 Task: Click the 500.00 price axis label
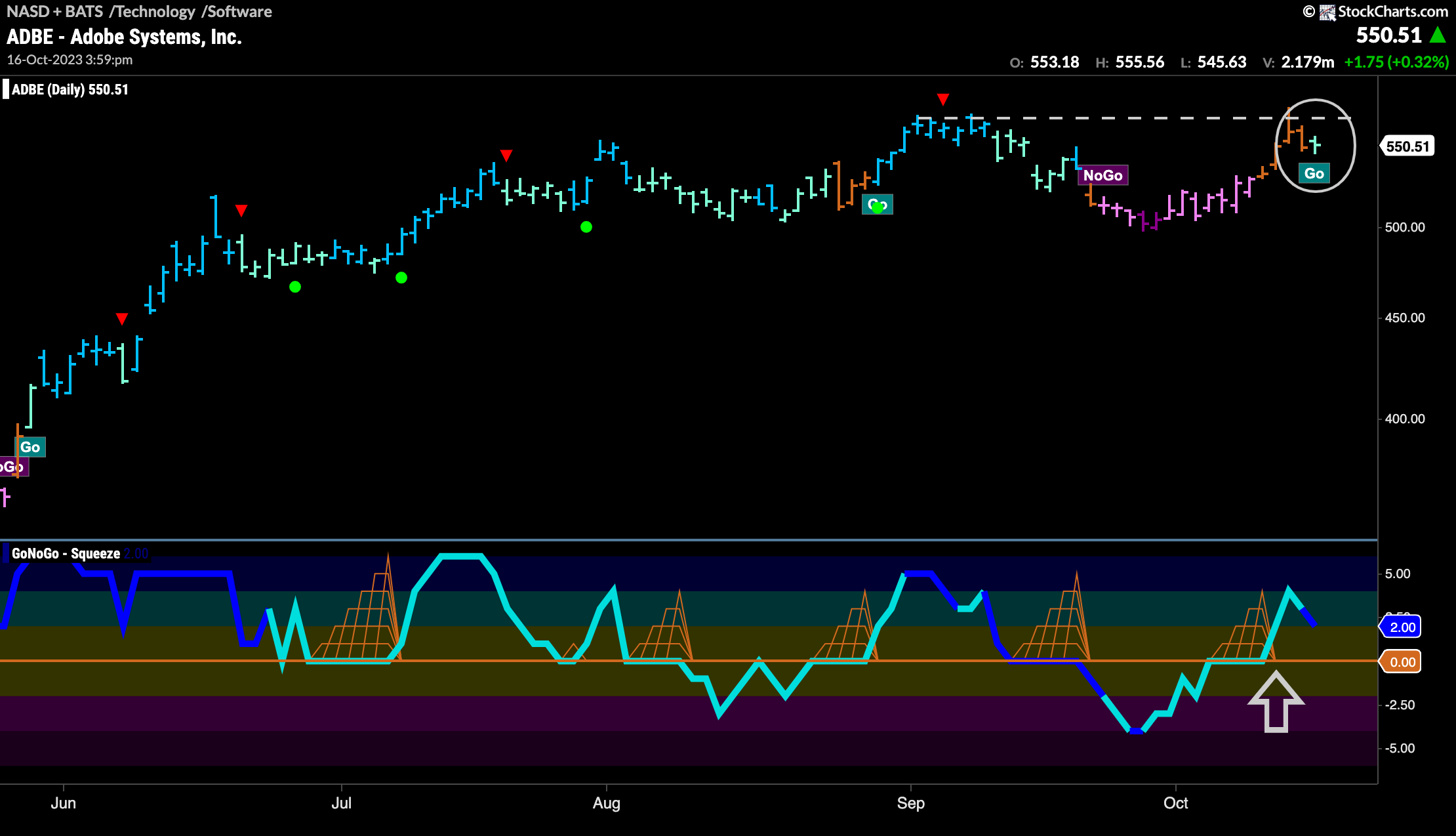coord(1404,228)
